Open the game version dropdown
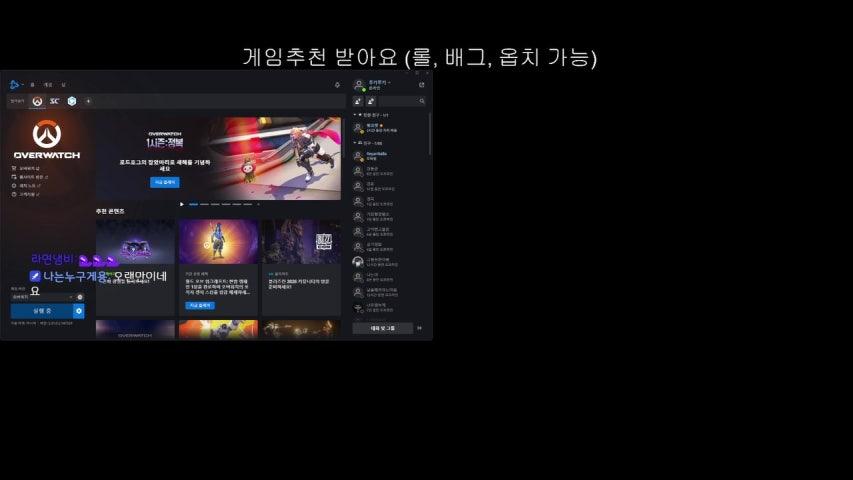 pos(42,297)
